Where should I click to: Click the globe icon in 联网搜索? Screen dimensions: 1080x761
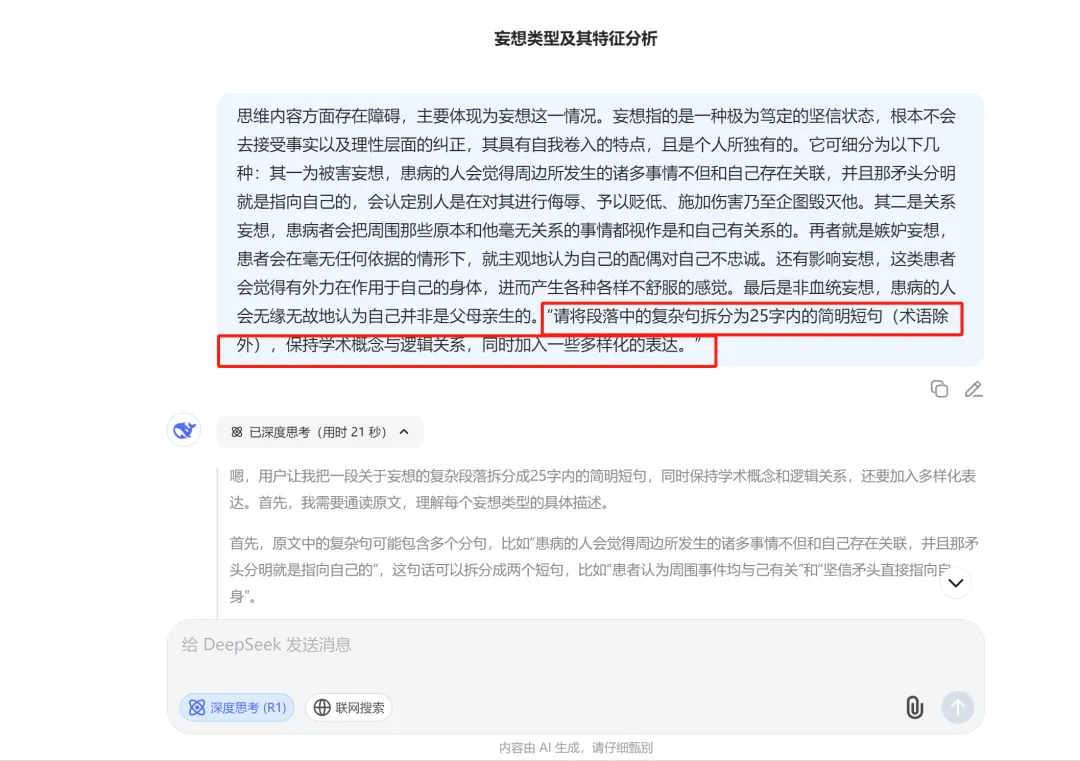coord(322,707)
